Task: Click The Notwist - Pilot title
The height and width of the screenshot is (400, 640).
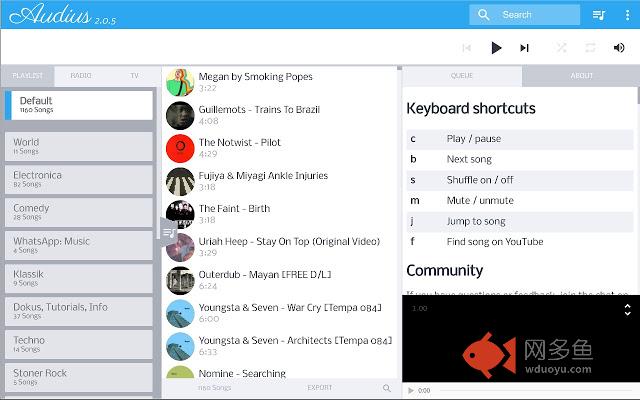Action: click(x=240, y=142)
